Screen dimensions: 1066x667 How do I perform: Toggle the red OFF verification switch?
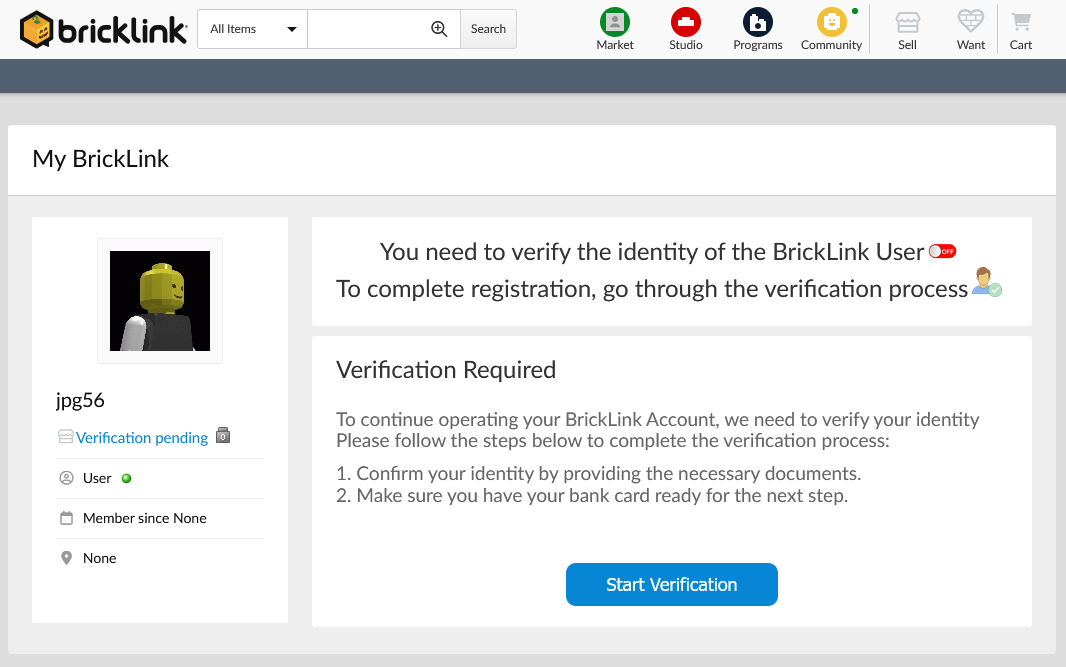coord(942,251)
